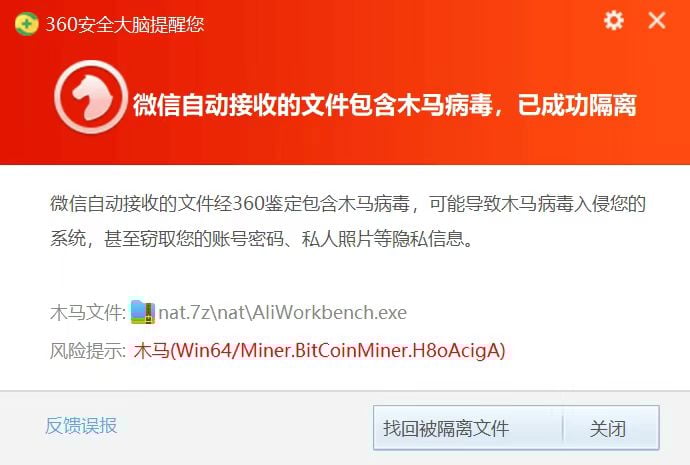The height and width of the screenshot is (465, 690).
Task: Click empty gray footer beside 反馈误报
Action: coord(242,427)
